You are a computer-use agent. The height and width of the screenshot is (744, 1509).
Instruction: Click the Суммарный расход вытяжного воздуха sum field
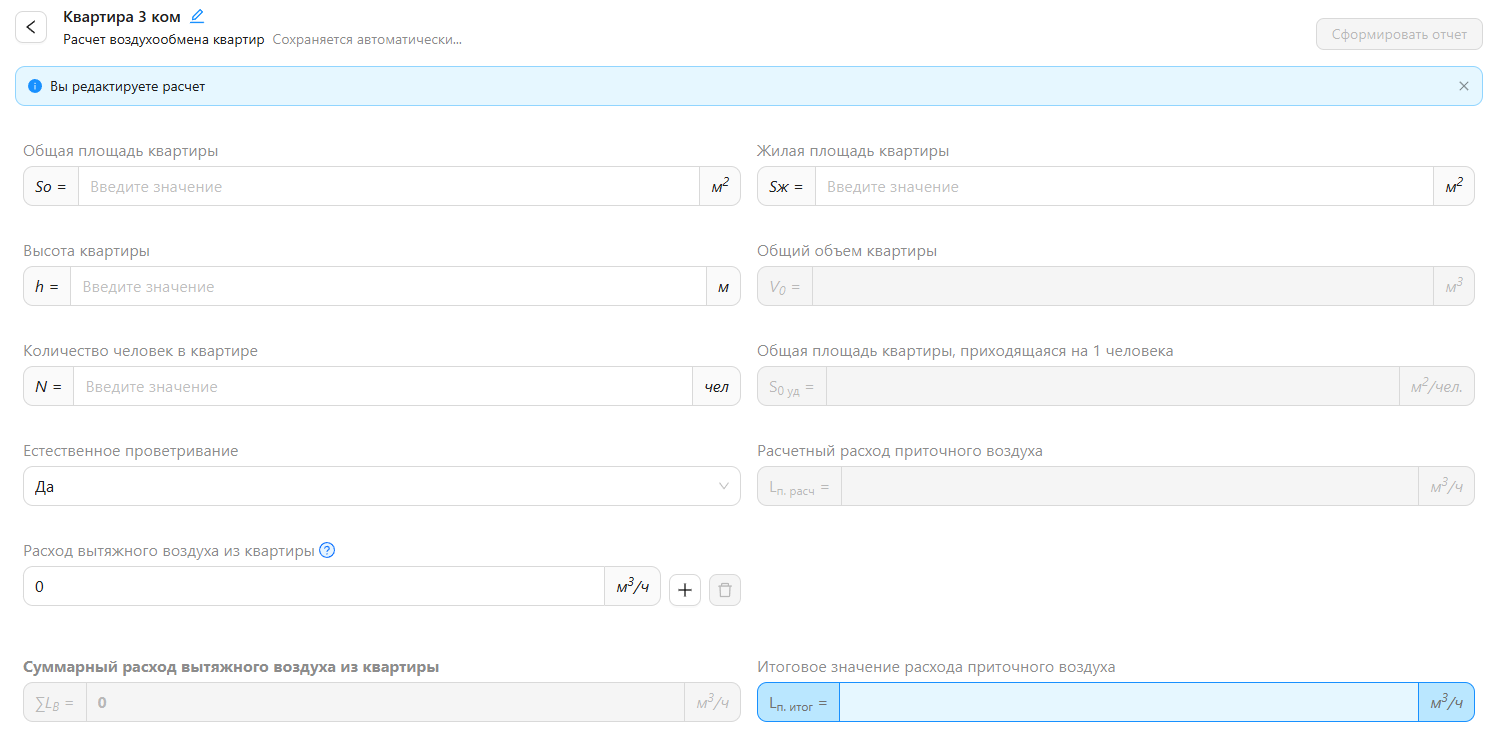(384, 702)
